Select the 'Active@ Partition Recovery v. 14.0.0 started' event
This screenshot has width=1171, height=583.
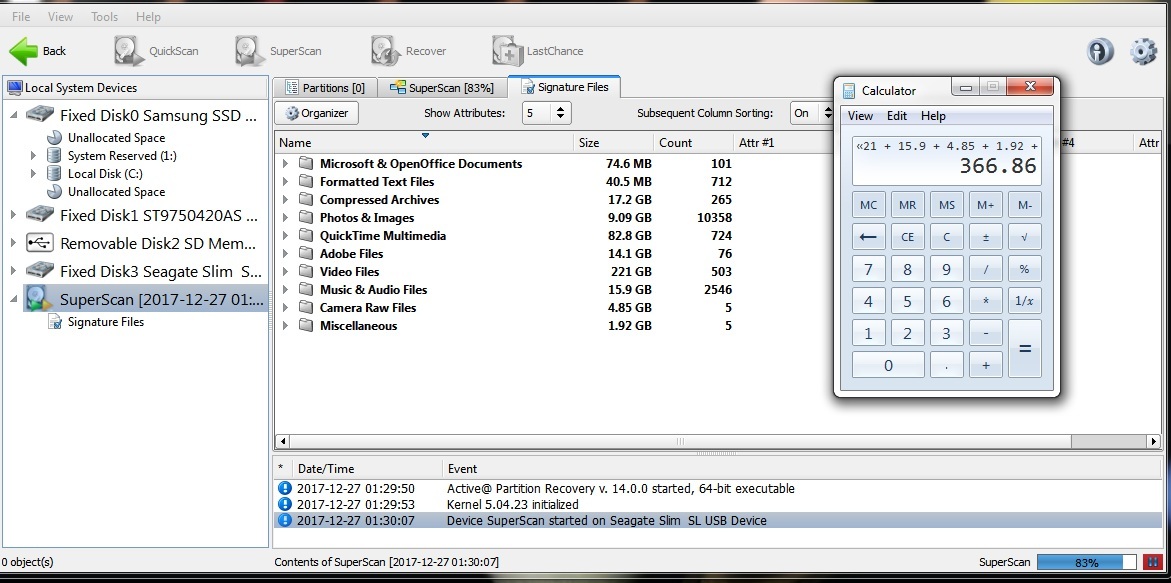point(718,488)
